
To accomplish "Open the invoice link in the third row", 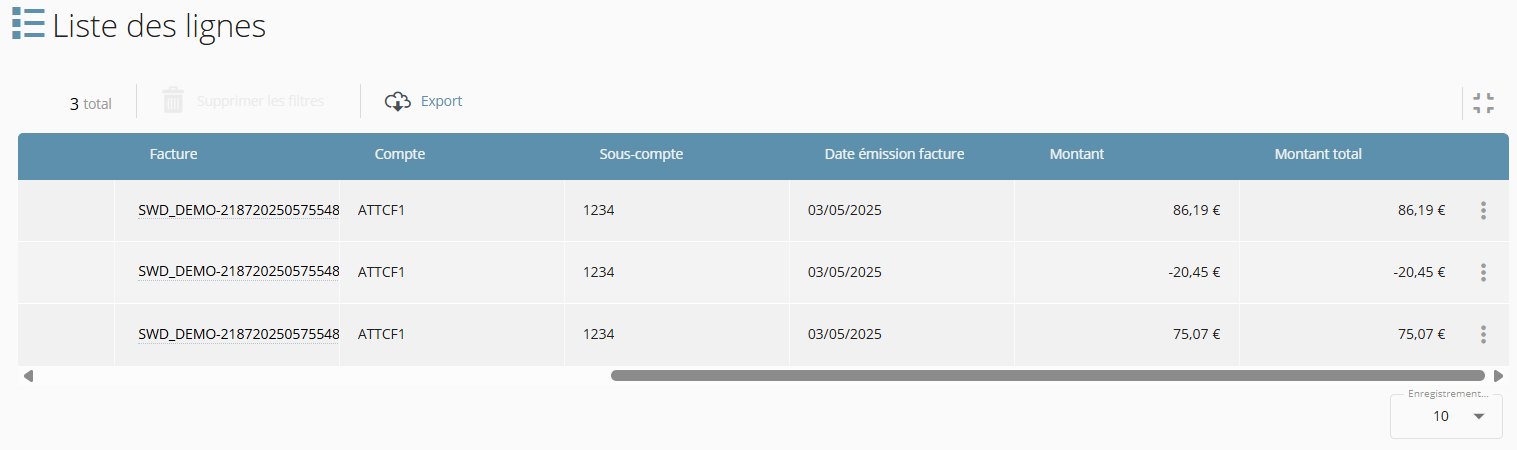I will click(238, 334).
